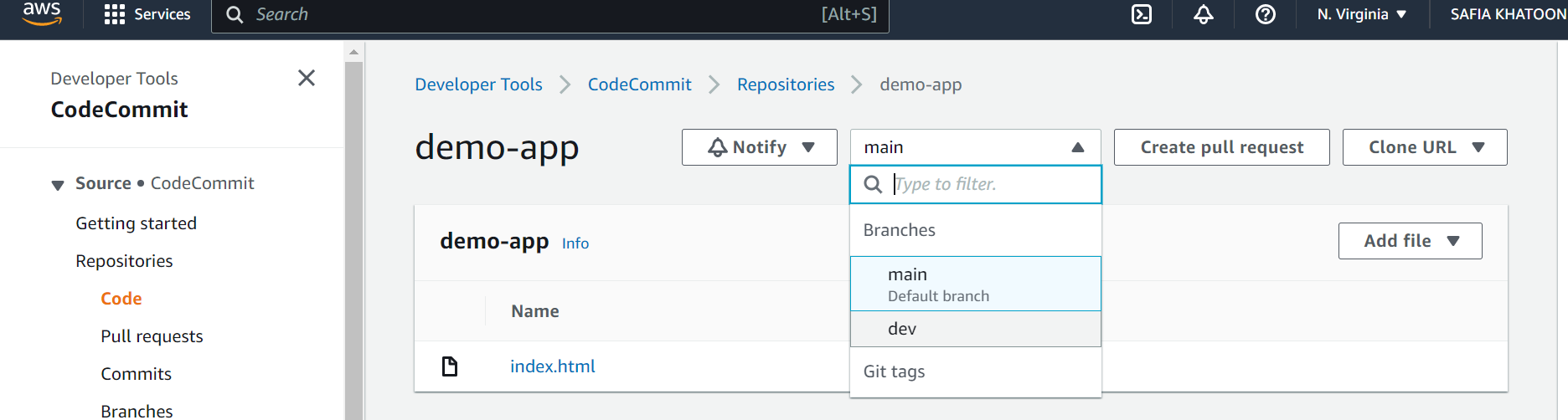
Task: Select the dev branch option
Action: (976, 329)
